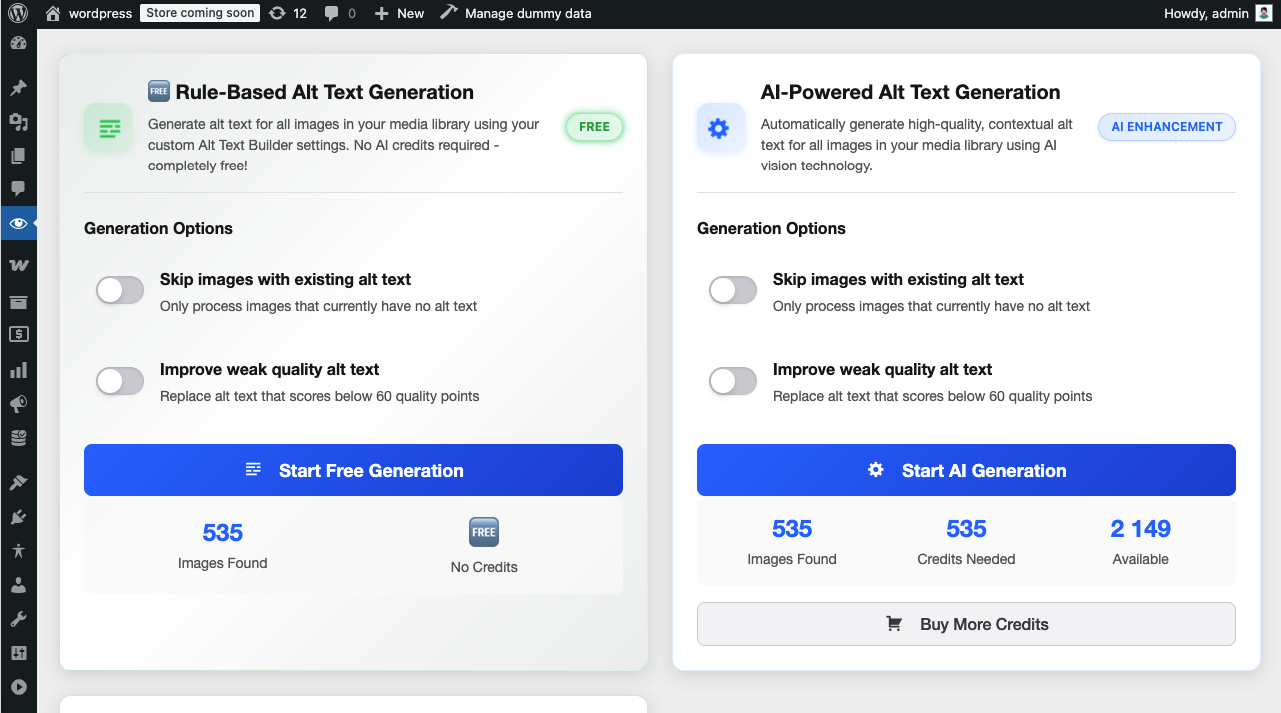This screenshot has width=1281, height=713.
Task: Open Tools via the wrench icon
Action: [x=18, y=619]
